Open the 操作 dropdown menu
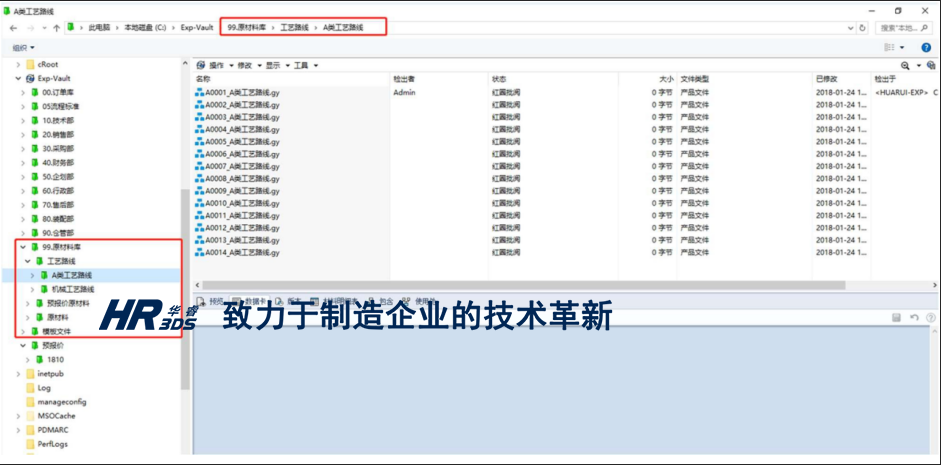941x465 pixels. tap(215, 65)
